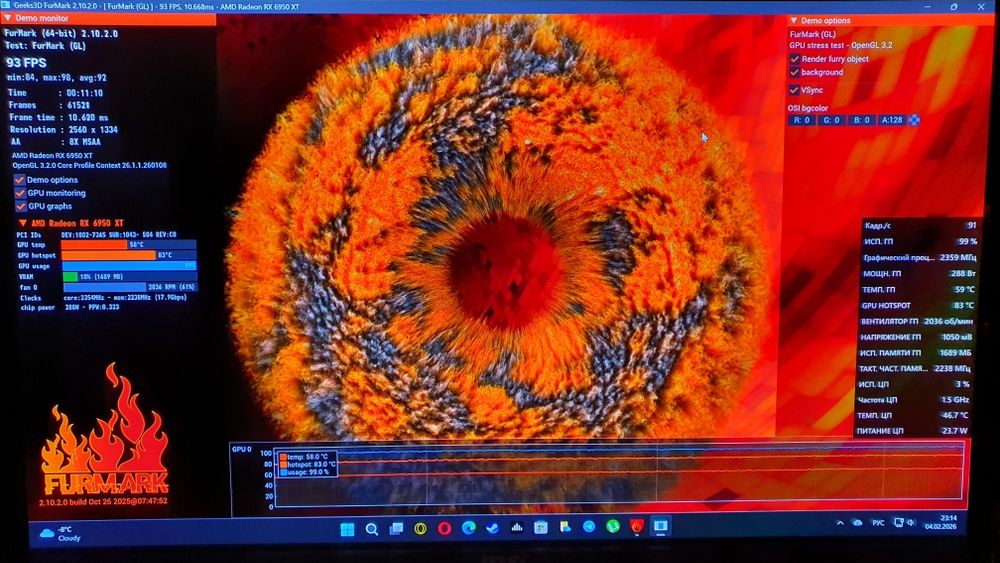Open the green phone app on taskbar
Screen dimensions: 1000x563
click(x=612, y=526)
